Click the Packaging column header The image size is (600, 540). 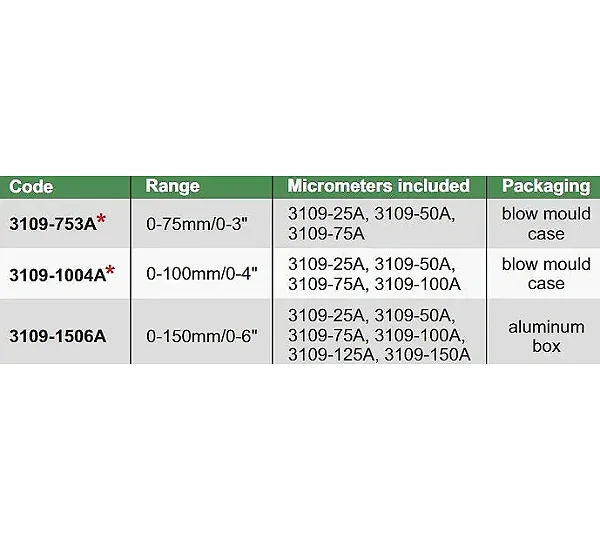click(546, 186)
